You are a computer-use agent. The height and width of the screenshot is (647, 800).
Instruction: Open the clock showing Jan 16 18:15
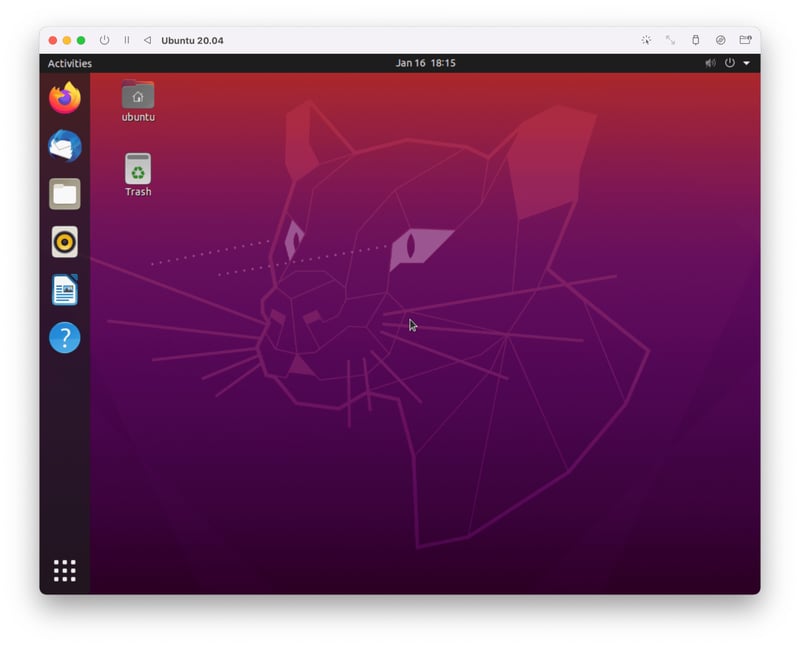425,63
